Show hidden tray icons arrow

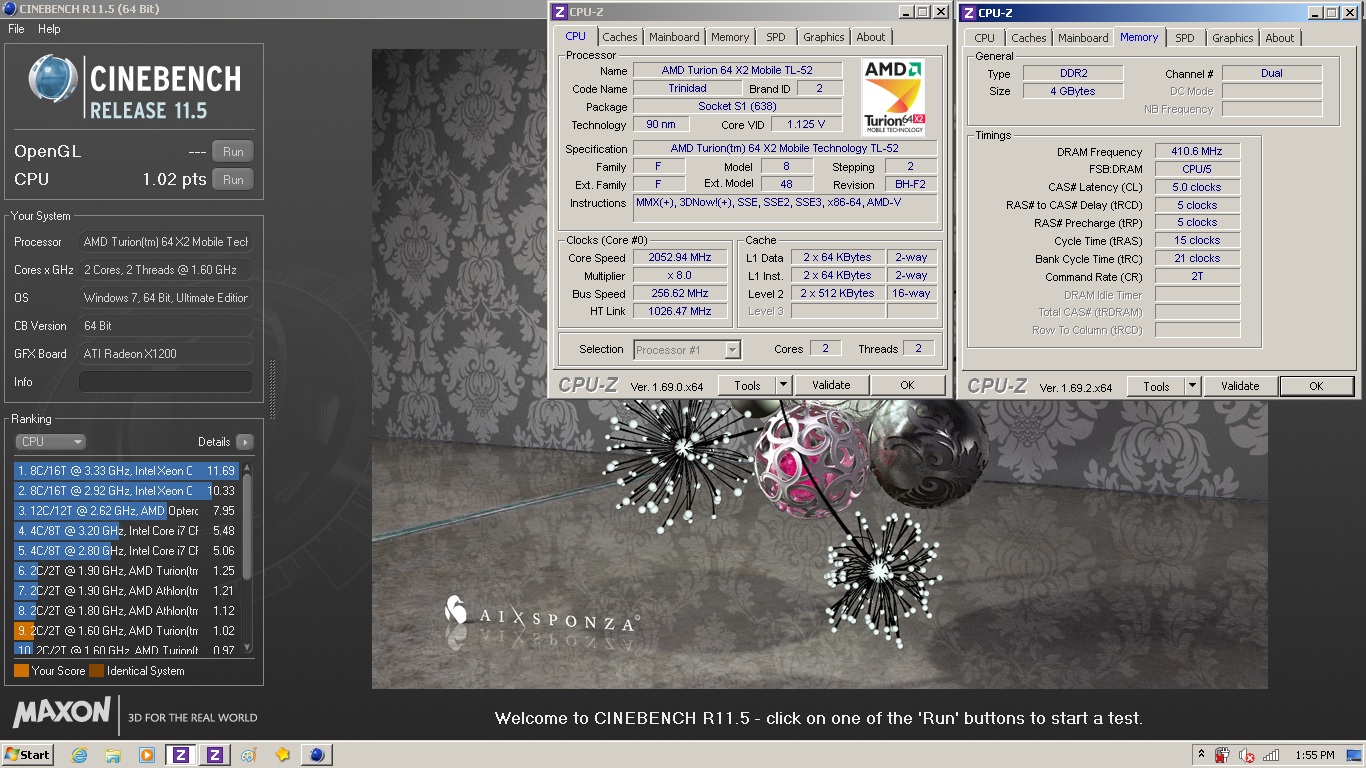coord(1201,755)
